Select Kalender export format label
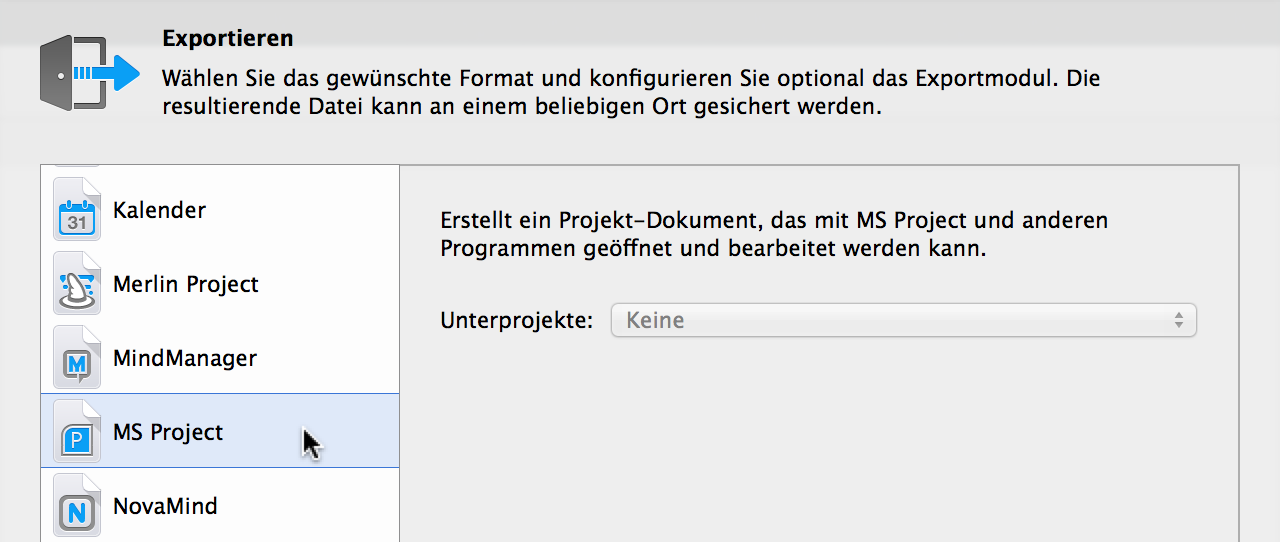 click(159, 210)
